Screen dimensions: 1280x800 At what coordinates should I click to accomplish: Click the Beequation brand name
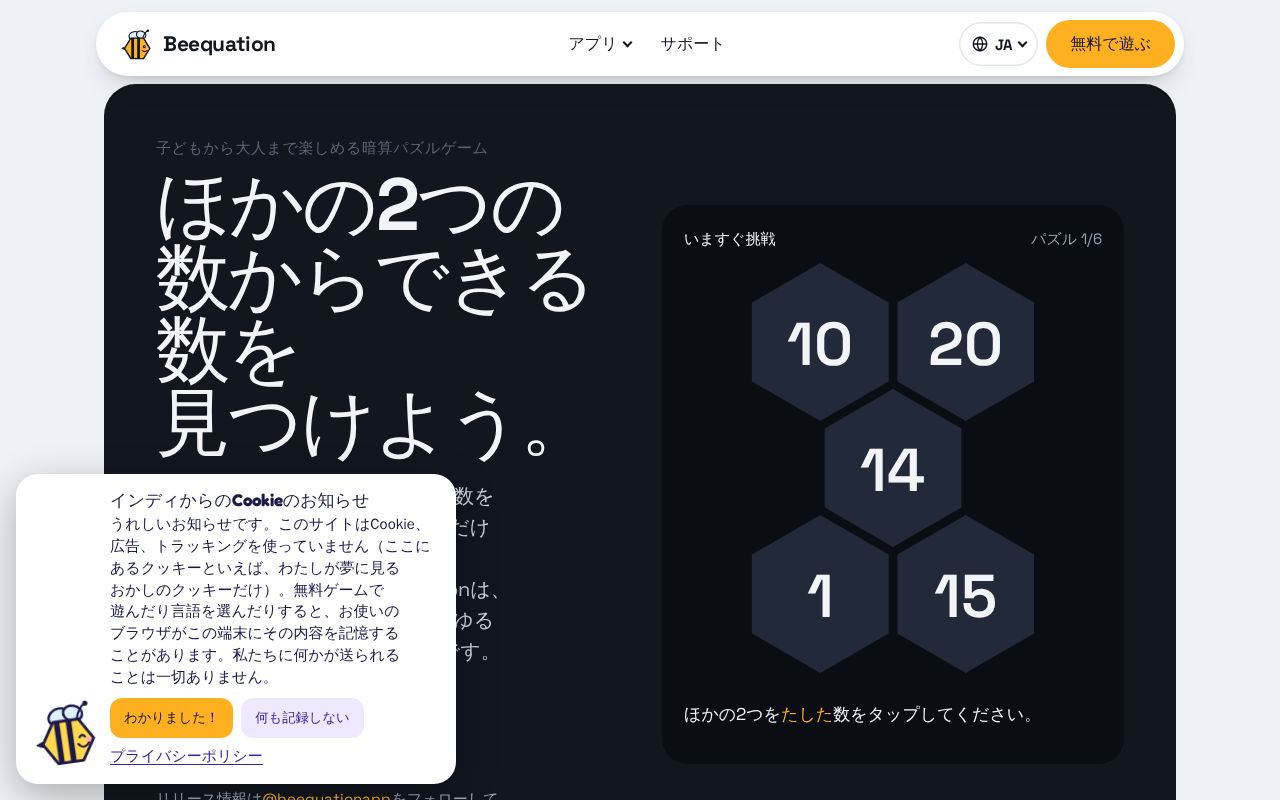[x=219, y=44]
